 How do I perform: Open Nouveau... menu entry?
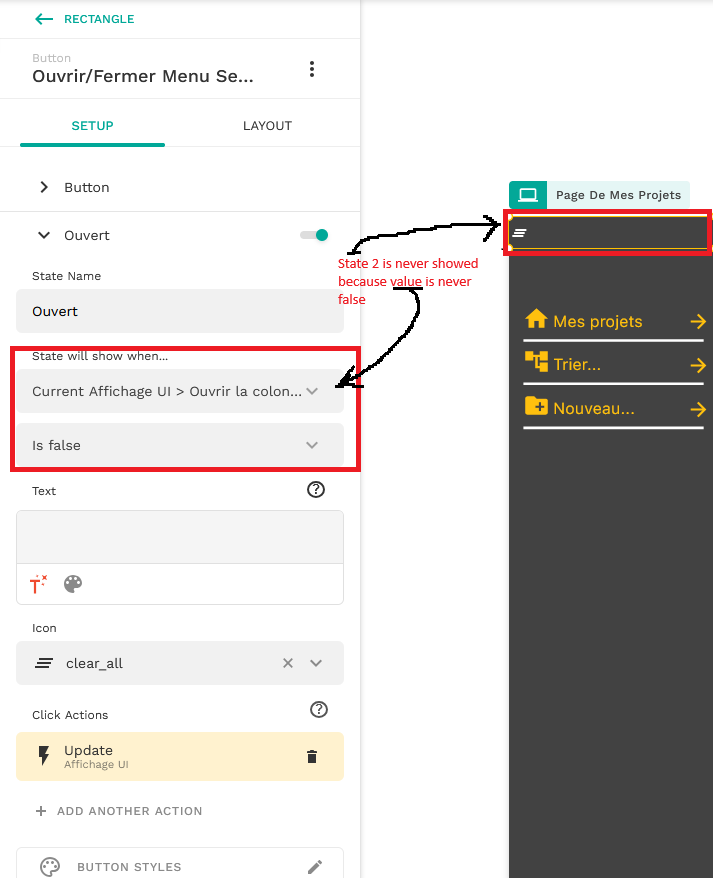click(594, 409)
